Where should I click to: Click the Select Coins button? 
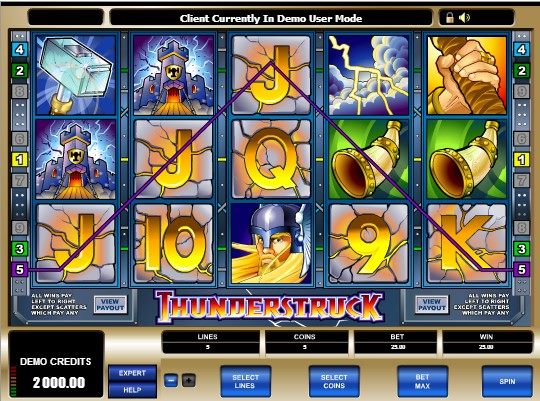(x=334, y=381)
